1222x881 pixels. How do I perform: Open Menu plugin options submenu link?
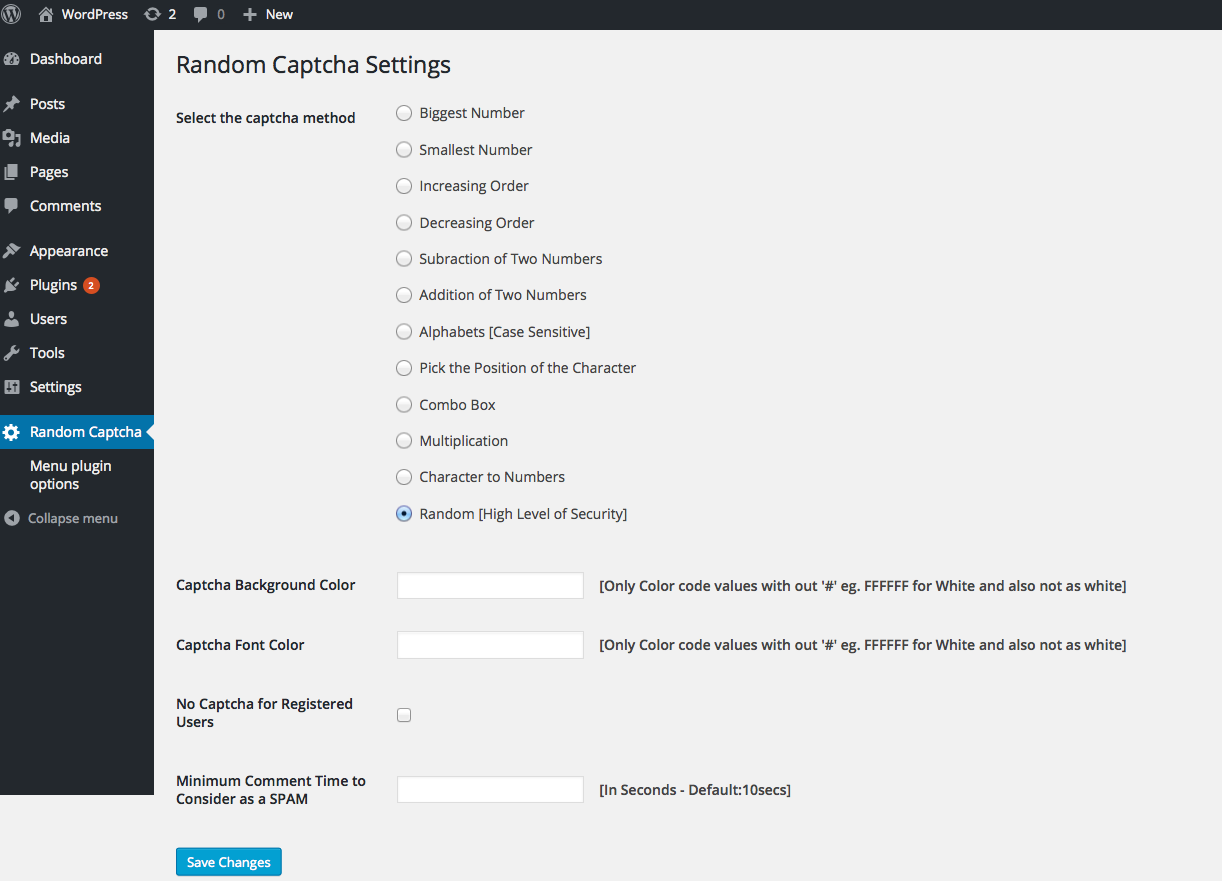(70, 475)
